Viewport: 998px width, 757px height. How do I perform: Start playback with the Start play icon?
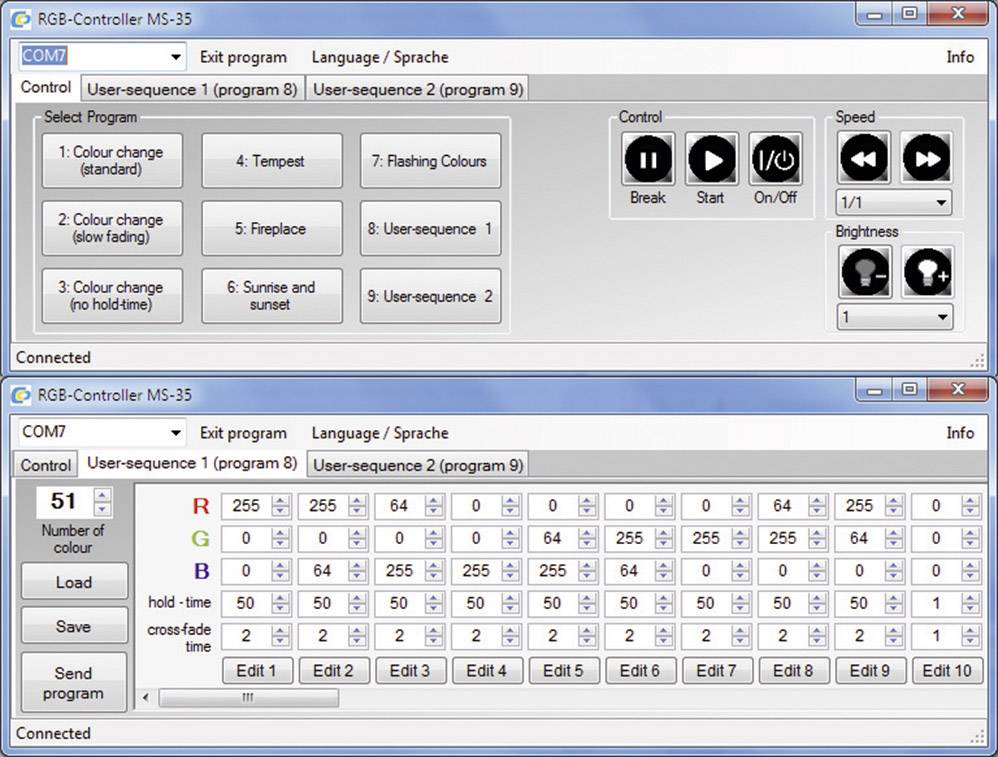(x=711, y=160)
